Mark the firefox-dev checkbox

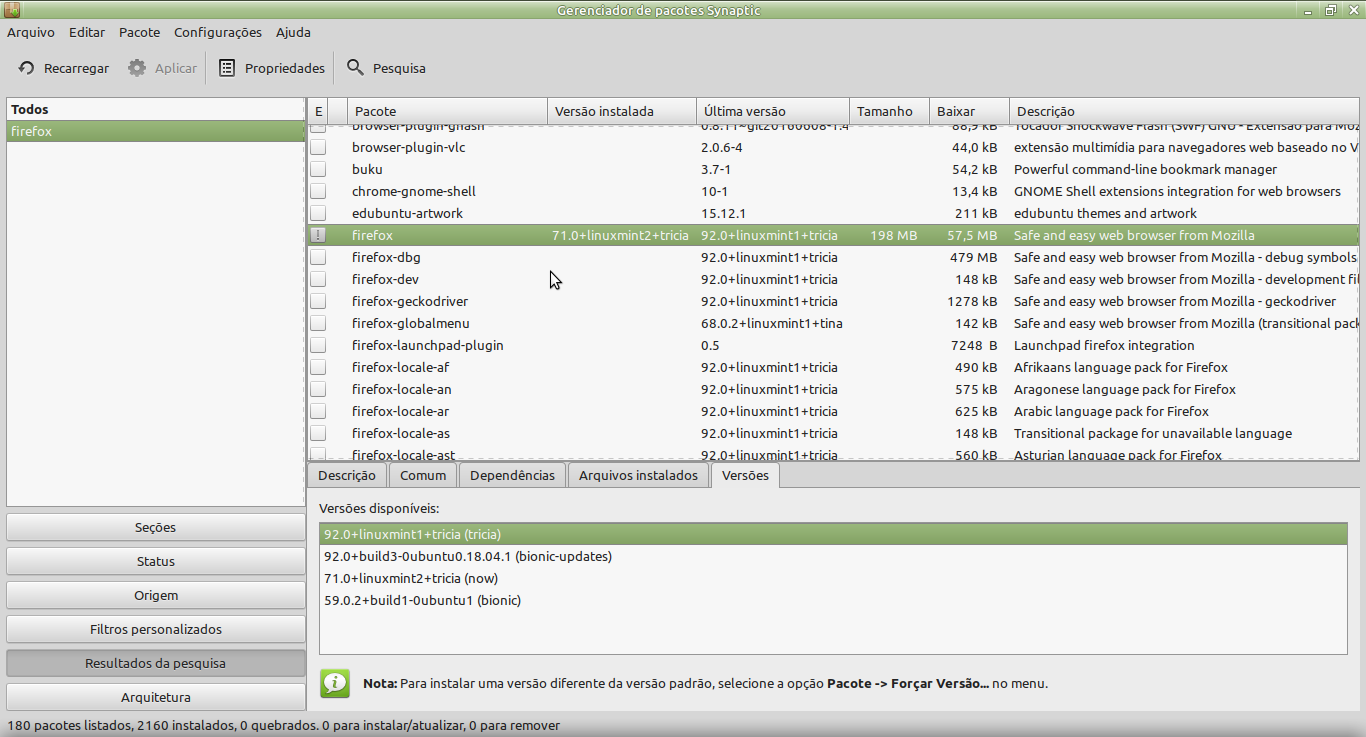point(318,279)
